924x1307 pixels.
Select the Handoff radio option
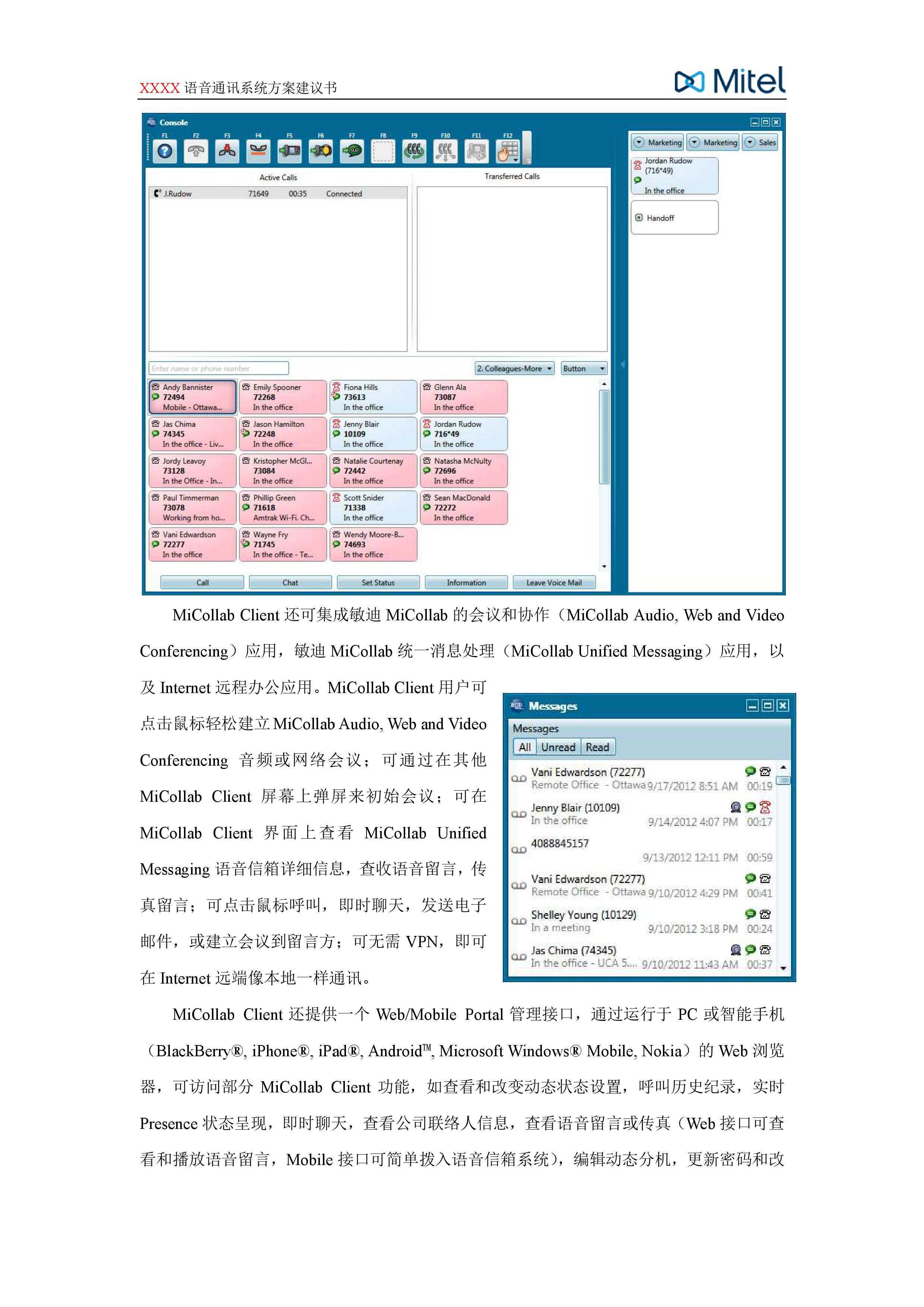639,218
